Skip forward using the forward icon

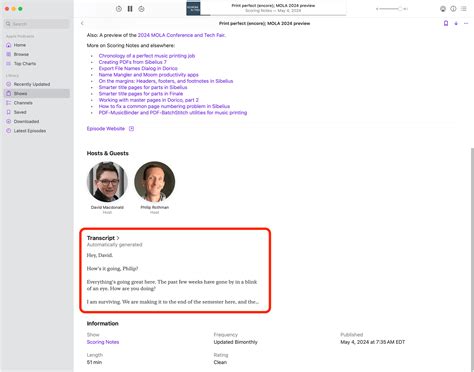pos(141,9)
